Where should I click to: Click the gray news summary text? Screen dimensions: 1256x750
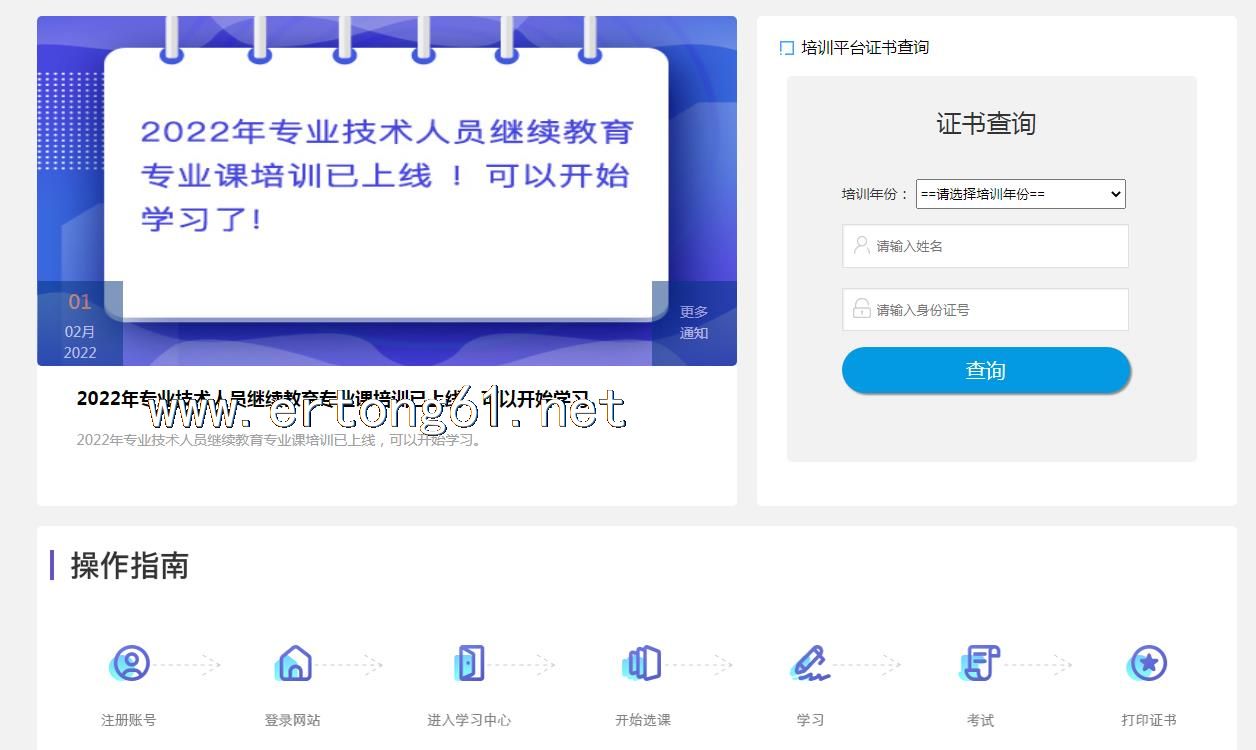point(280,440)
